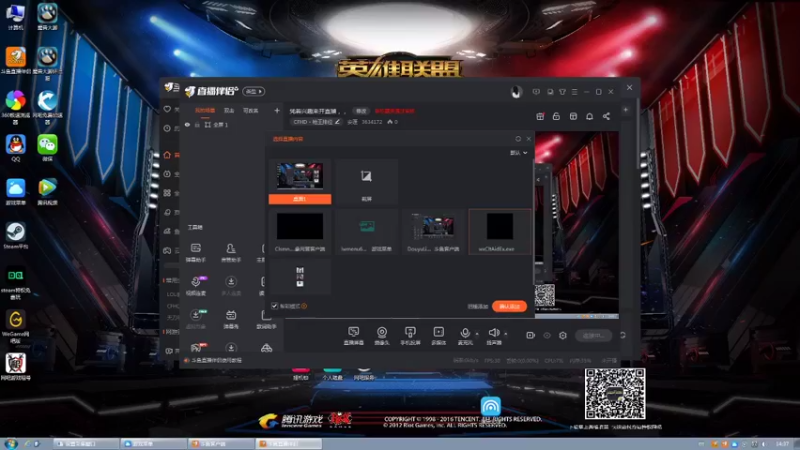Open the person-shaped assistant tool in toolbox
Image resolution: width=800 pixels, height=450 pixels.
[x=231, y=252]
